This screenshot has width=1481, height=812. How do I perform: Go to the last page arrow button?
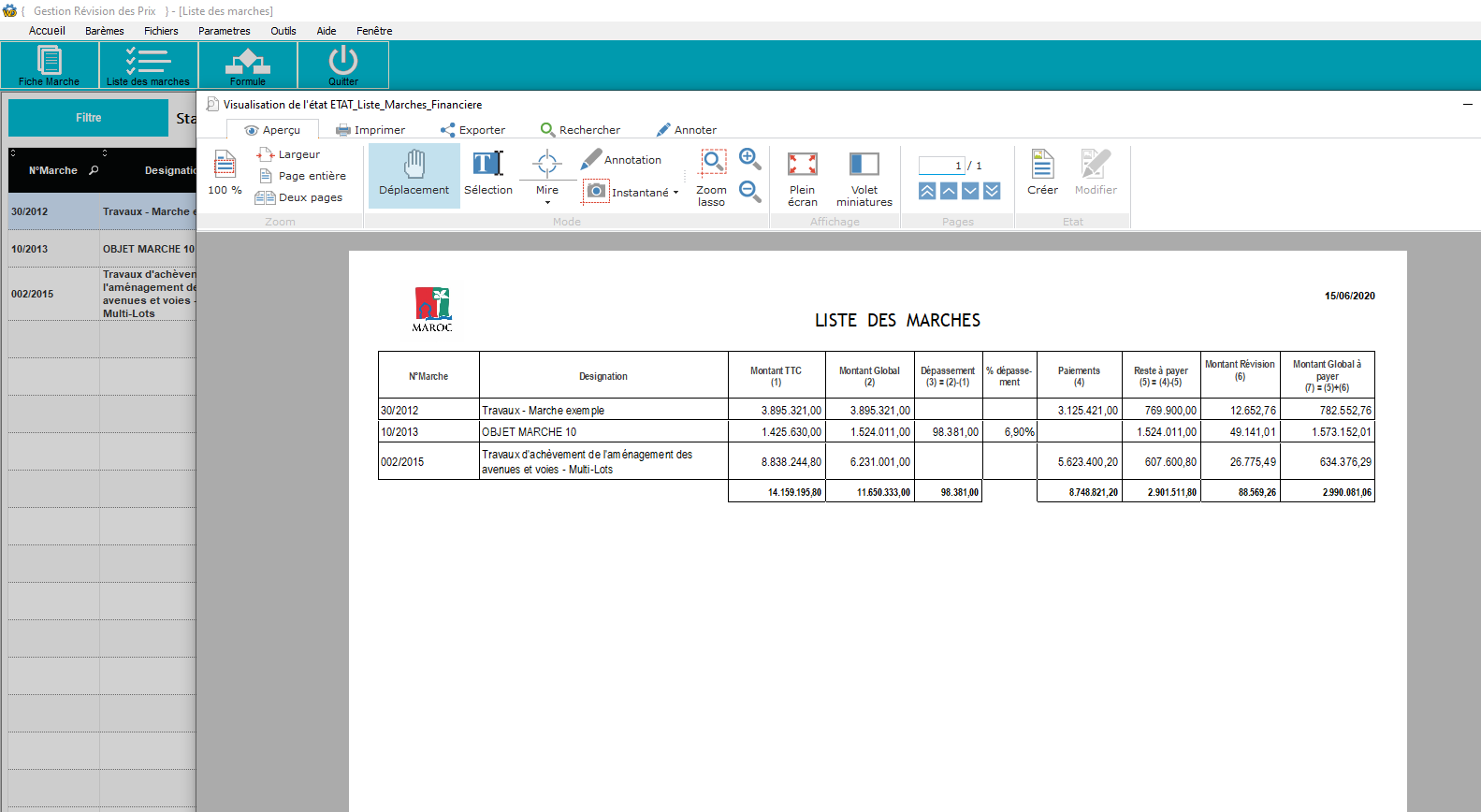tap(992, 191)
